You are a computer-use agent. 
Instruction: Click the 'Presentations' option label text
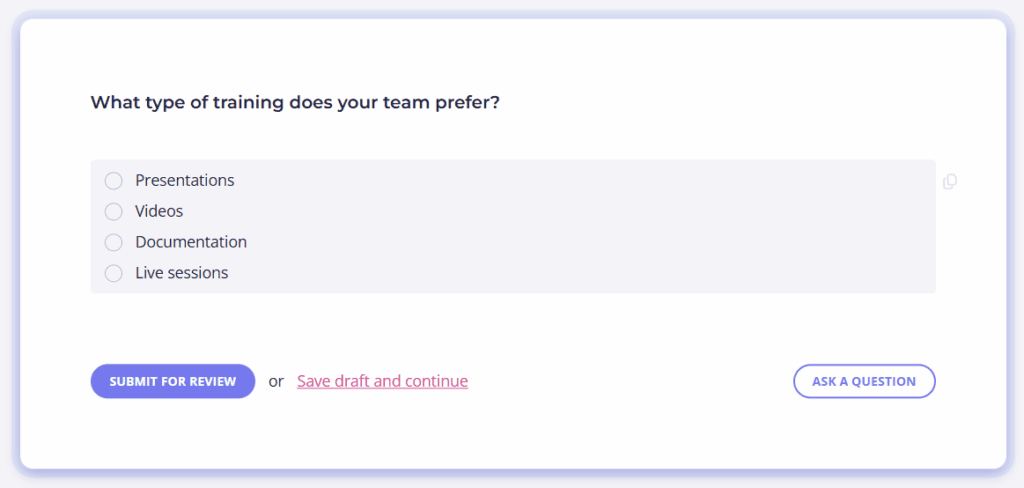pos(185,180)
